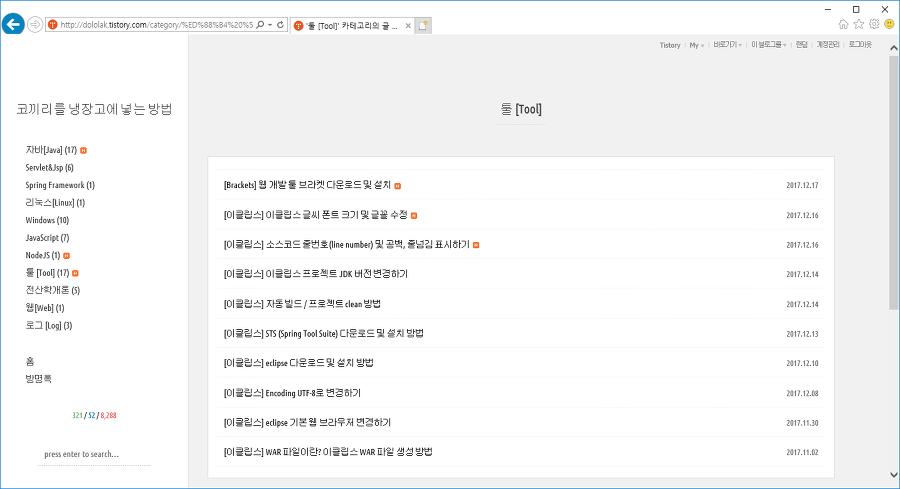Screen dimensions: 900x489
Task: Click the page scrollbar up arrow
Action: coord(894,48)
